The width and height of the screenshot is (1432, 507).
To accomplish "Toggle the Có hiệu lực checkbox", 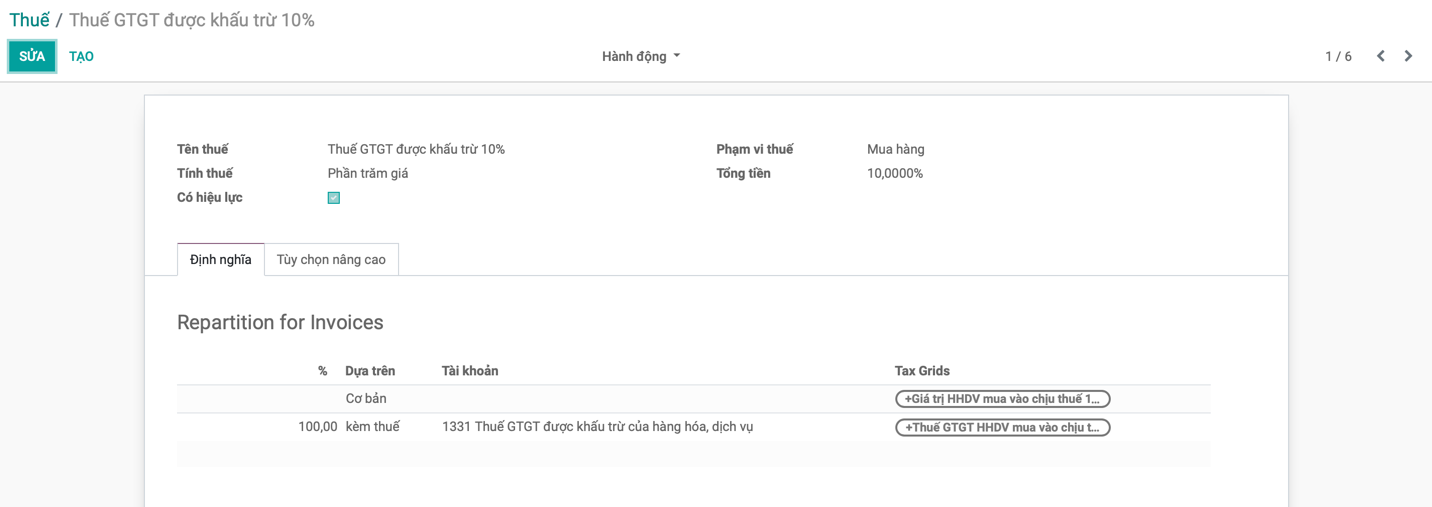I will click(x=334, y=198).
